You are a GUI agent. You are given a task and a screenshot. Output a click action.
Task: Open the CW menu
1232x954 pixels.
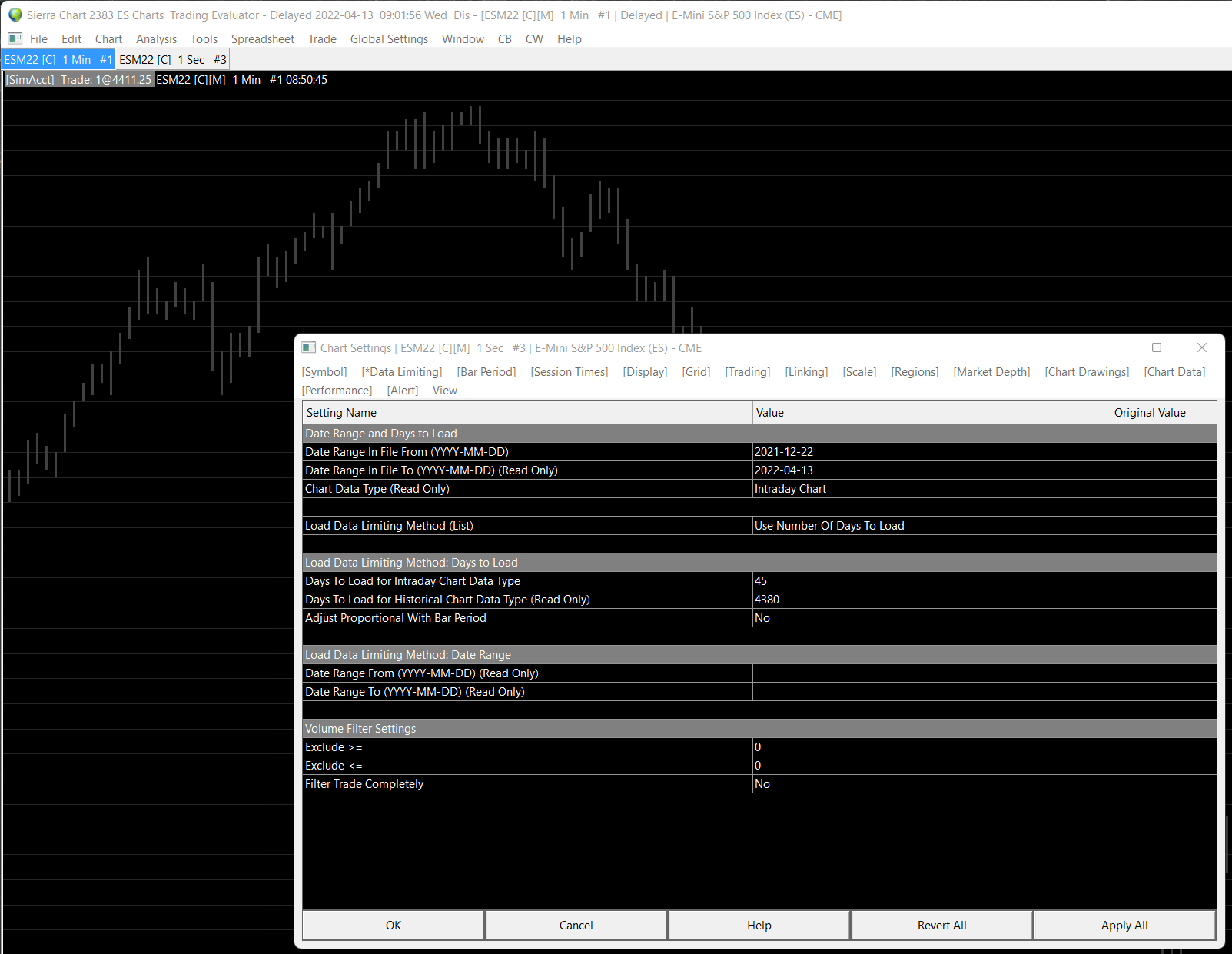534,39
